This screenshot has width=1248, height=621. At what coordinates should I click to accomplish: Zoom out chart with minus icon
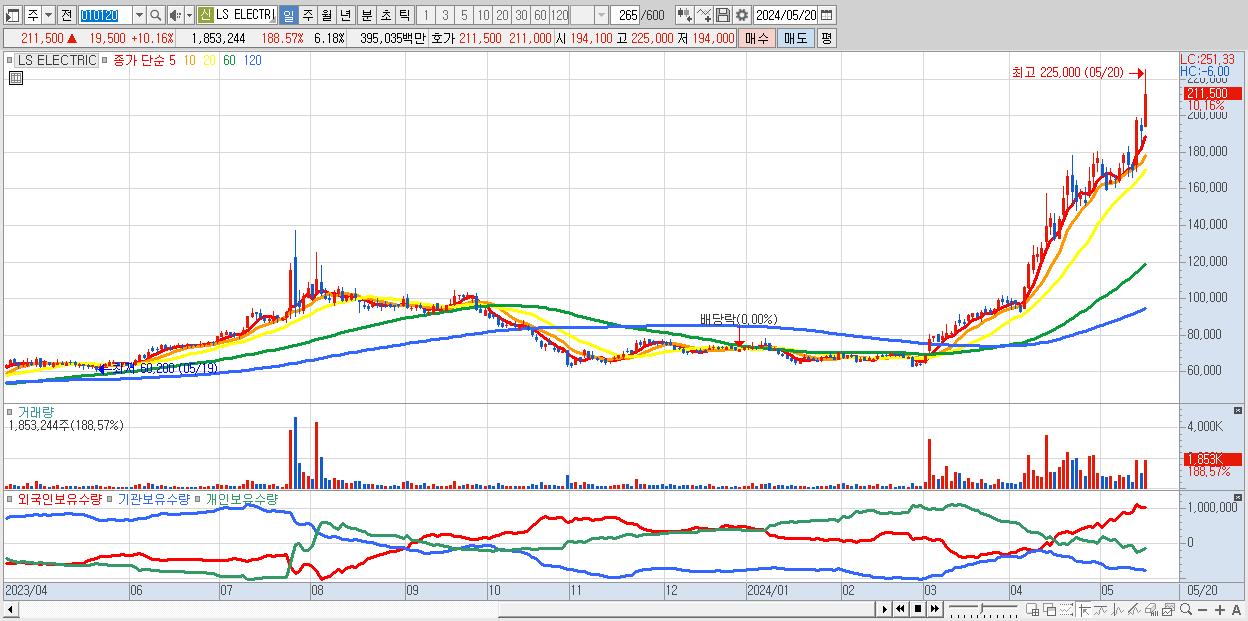1203,610
